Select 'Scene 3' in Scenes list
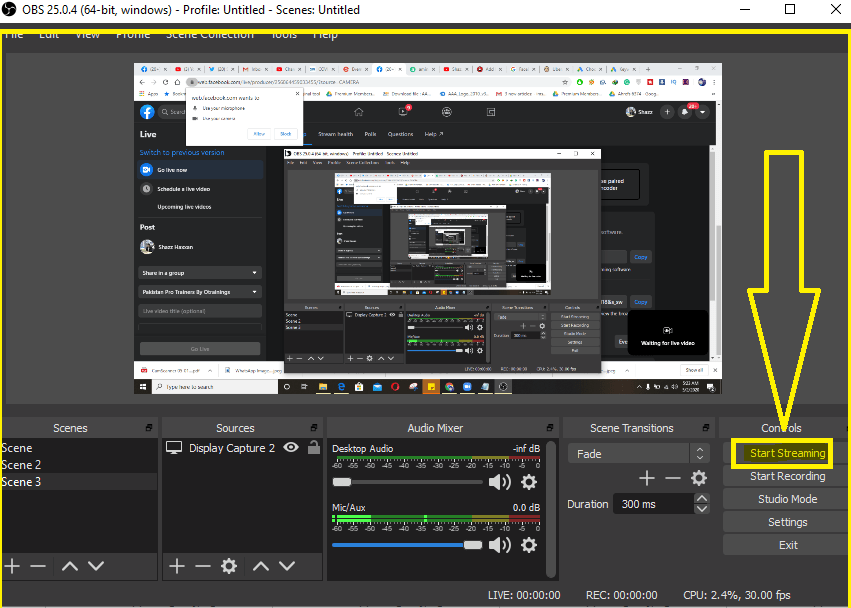This screenshot has height=608, width=851. click(79, 482)
